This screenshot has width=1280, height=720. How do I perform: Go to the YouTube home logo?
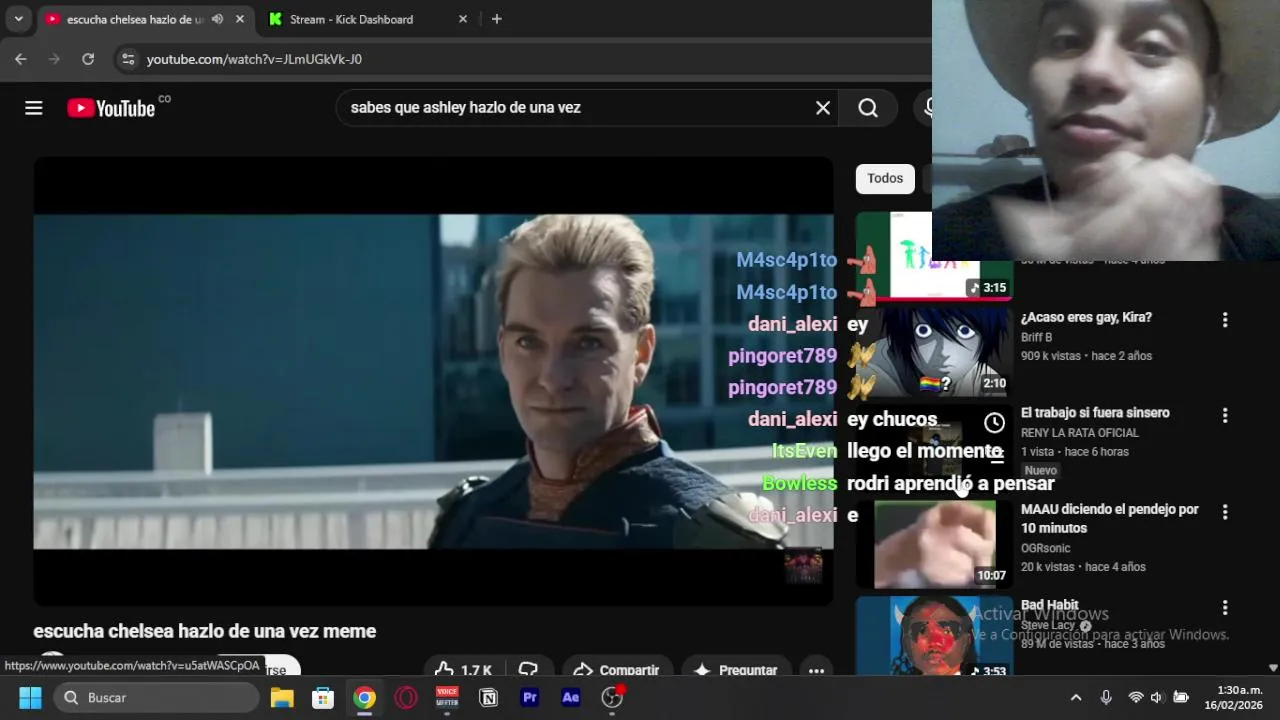111,108
